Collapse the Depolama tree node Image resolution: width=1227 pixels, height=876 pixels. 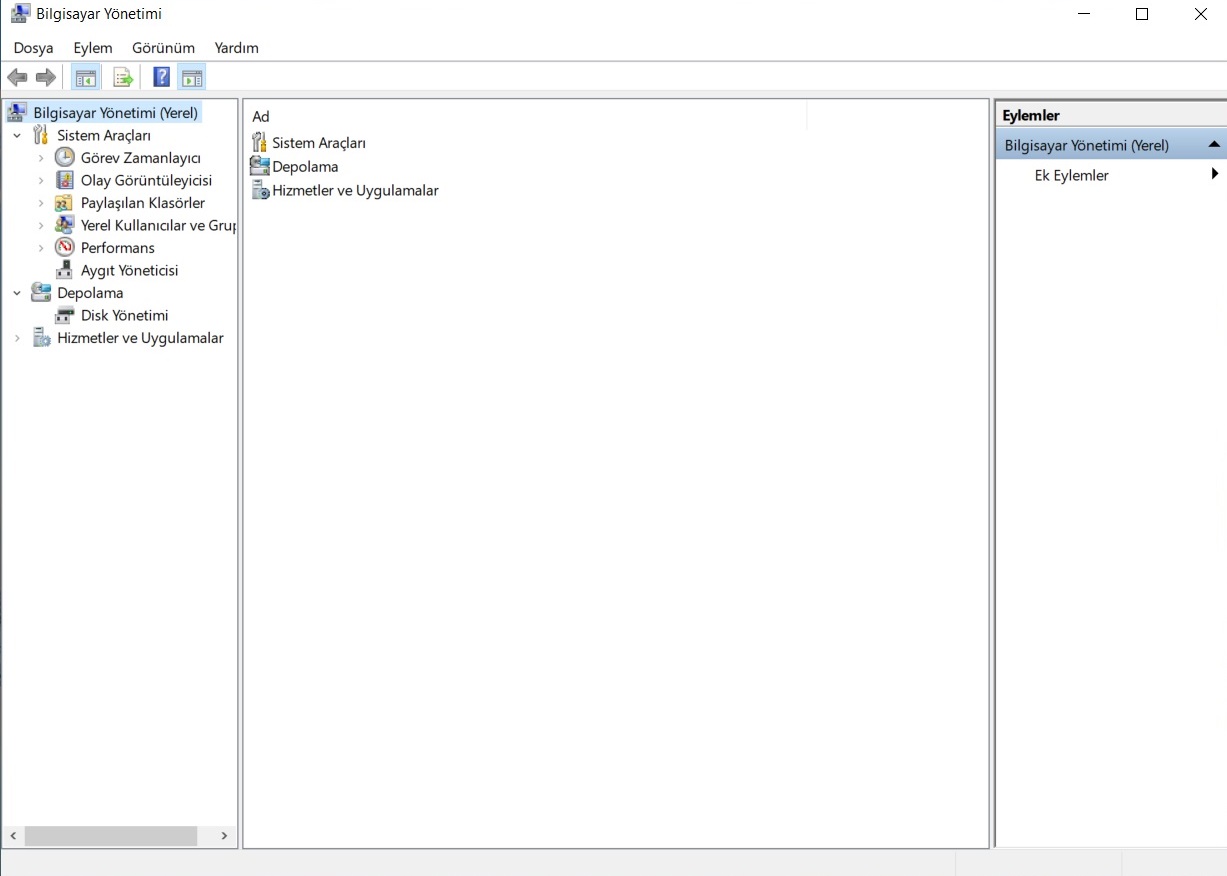(17, 293)
